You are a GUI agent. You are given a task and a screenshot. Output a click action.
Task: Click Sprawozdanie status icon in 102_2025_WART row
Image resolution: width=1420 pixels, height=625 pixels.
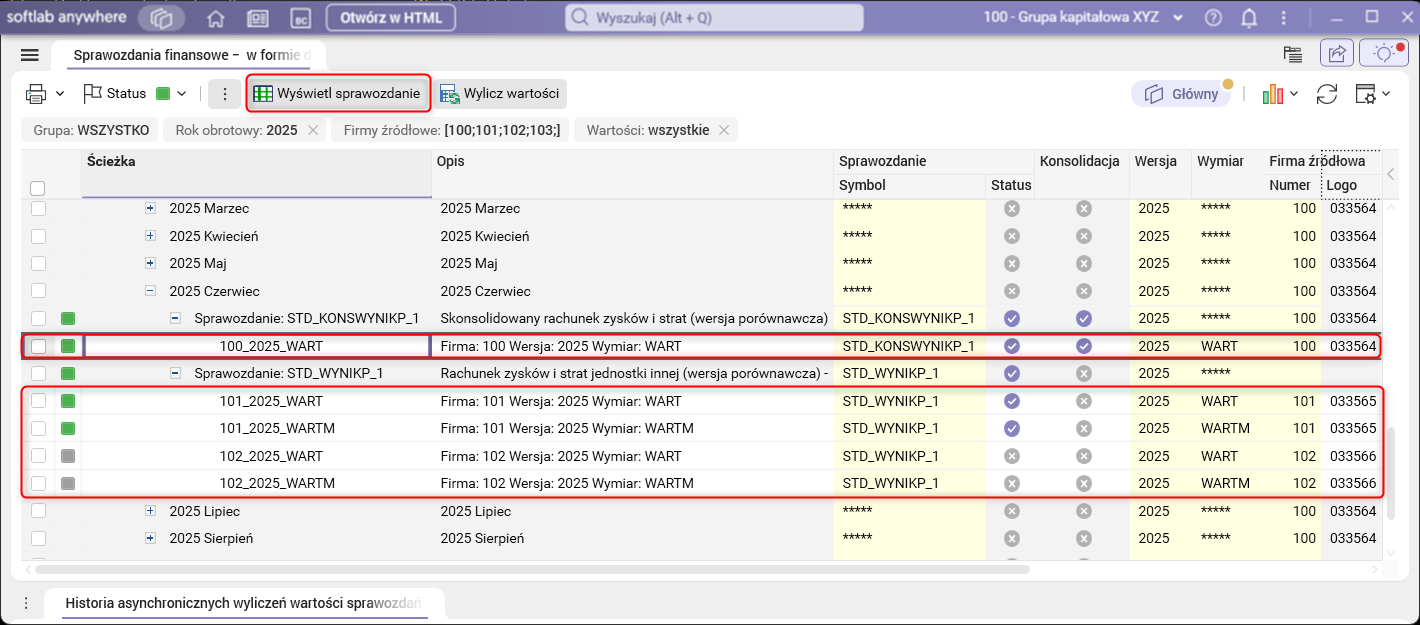pyautogui.click(x=1011, y=456)
